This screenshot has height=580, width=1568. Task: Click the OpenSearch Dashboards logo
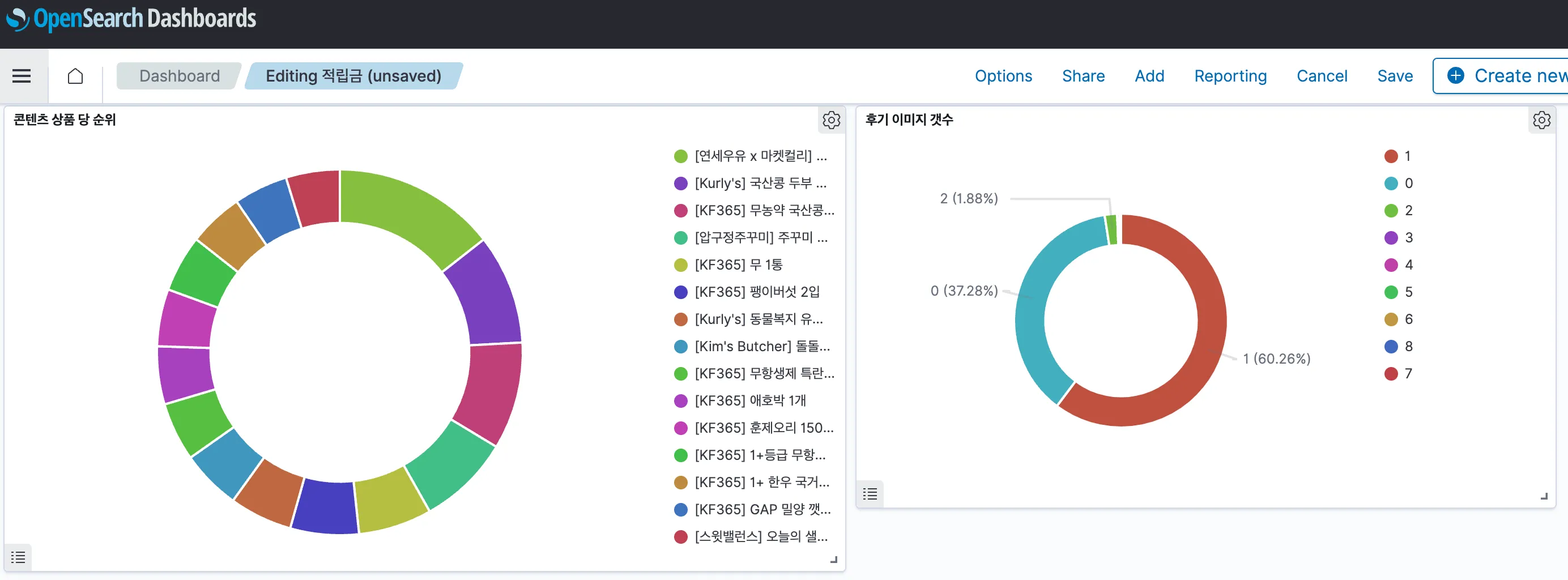click(x=130, y=19)
